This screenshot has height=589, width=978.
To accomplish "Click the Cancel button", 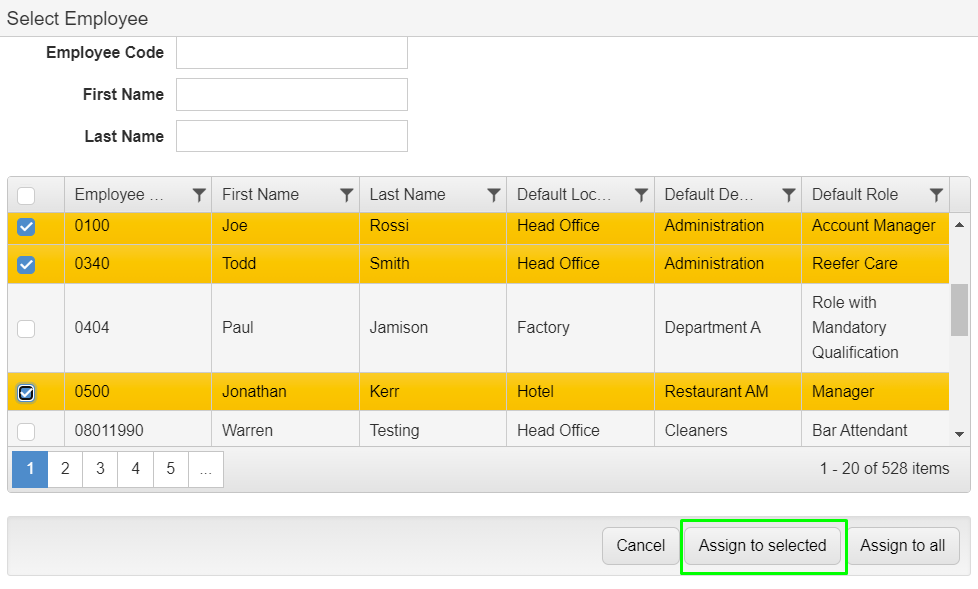I will pos(641,546).
